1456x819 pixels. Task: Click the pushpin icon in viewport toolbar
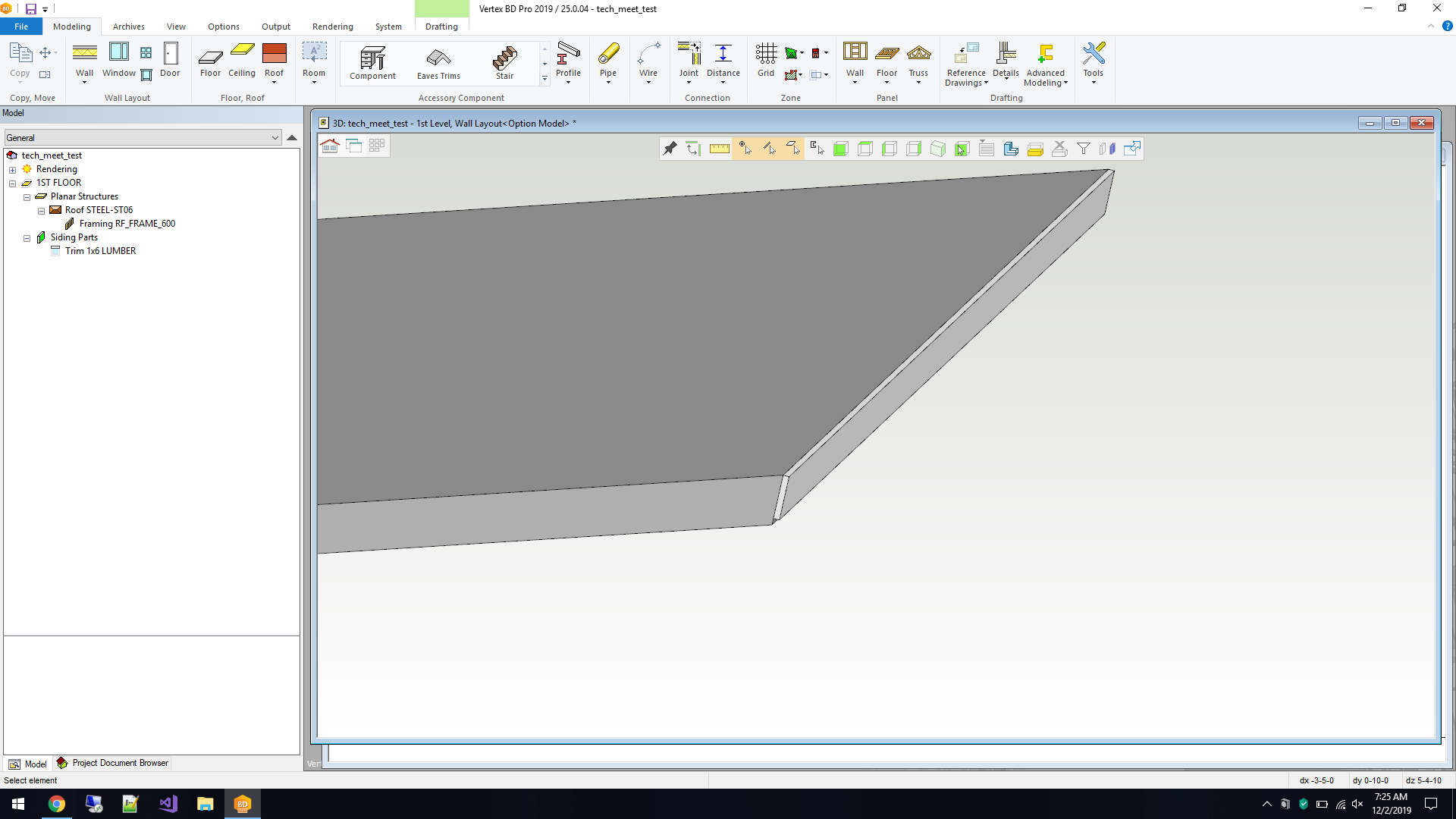pyautogui.click(x=670, y=149)
